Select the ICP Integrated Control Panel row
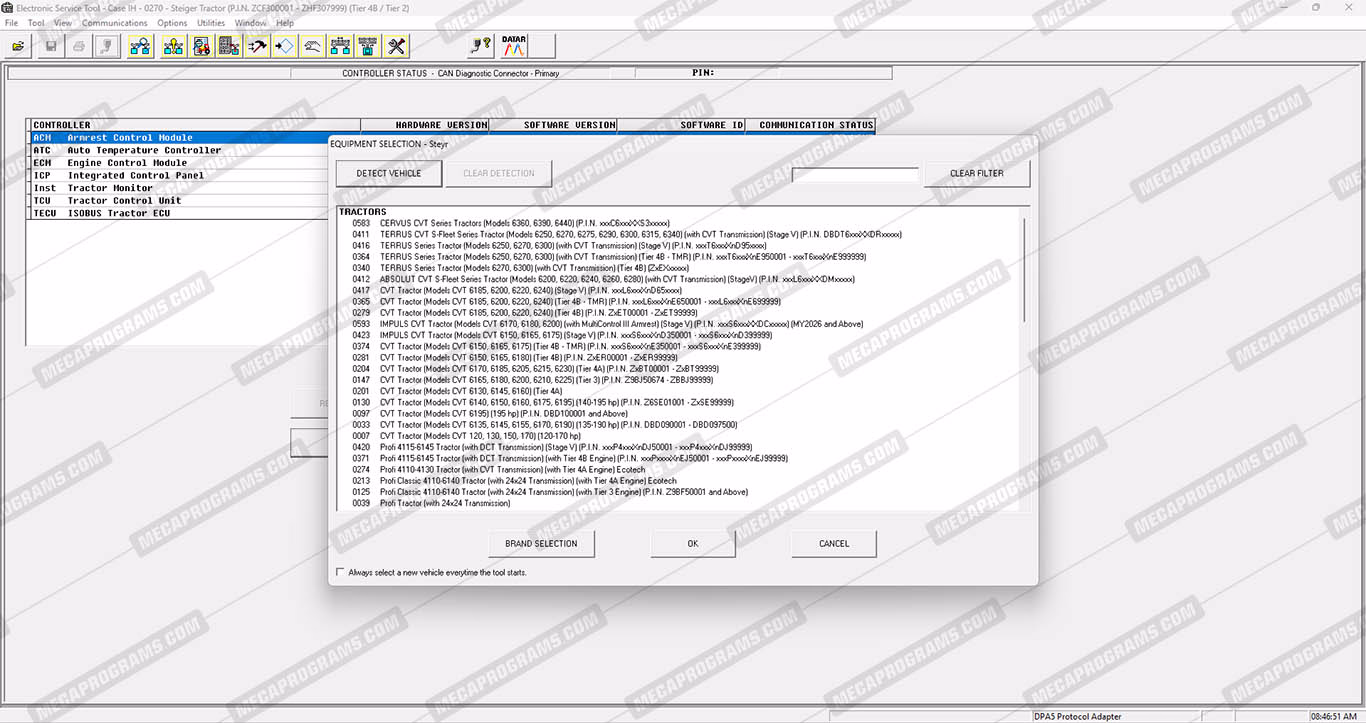The width and height of the screenshot is (1366, 723). [x=180, y=175]
